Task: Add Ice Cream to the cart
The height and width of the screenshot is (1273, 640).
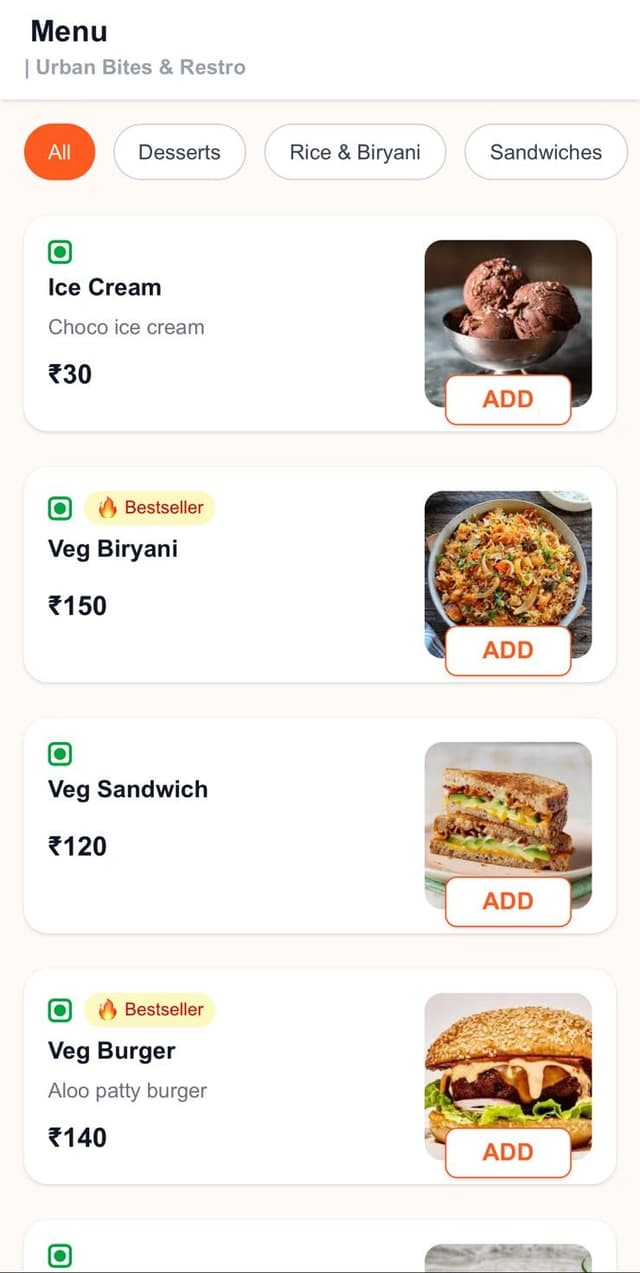Action: [x=508, y=399]
